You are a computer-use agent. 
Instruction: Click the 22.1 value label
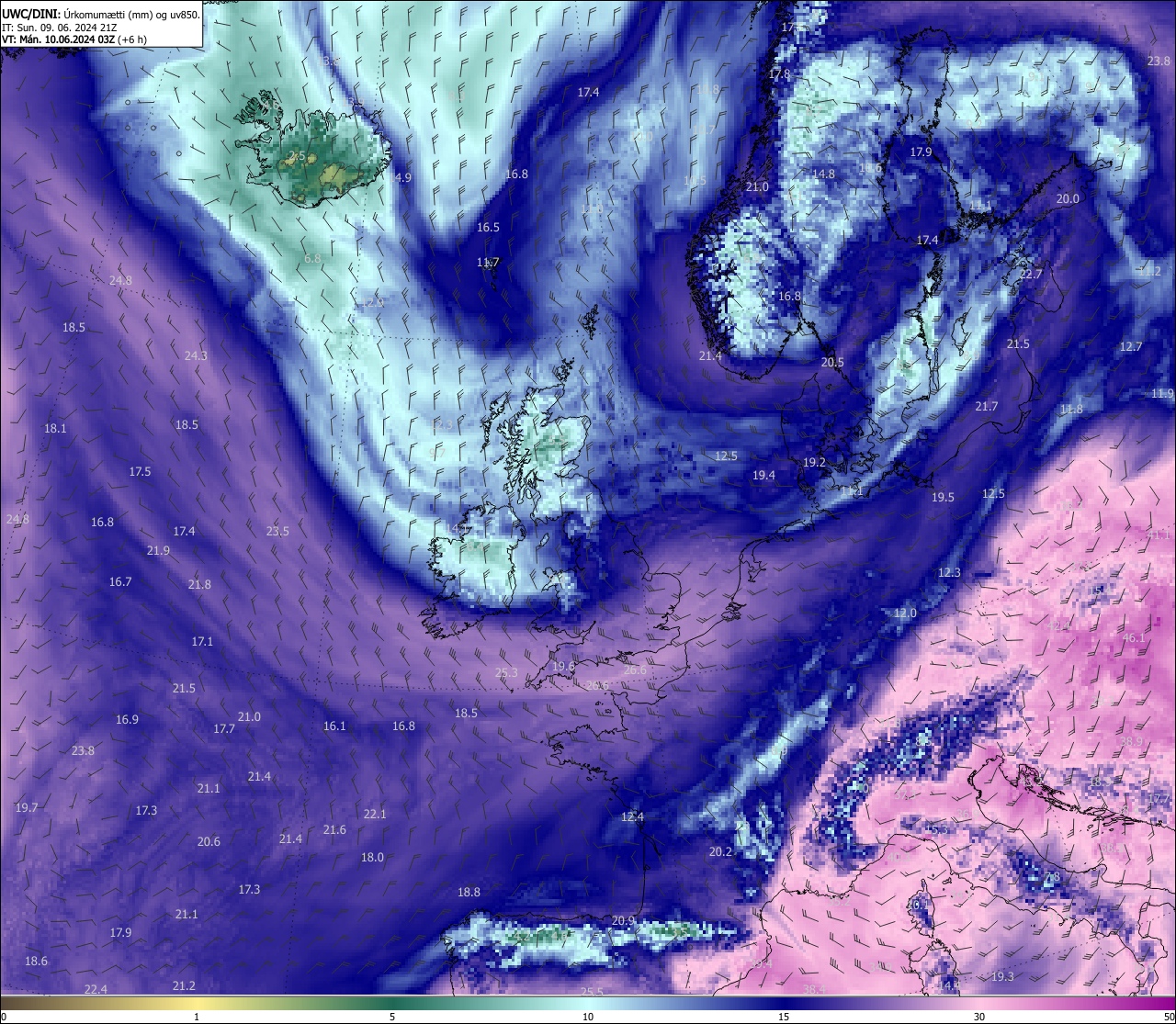(x=375, y=814)
